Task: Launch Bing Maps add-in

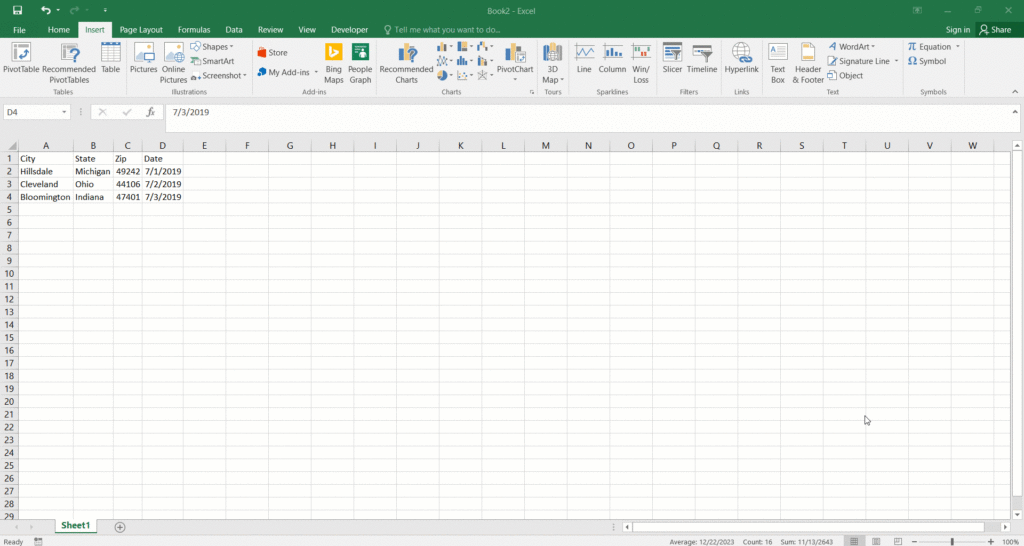Action: [333, 60]
